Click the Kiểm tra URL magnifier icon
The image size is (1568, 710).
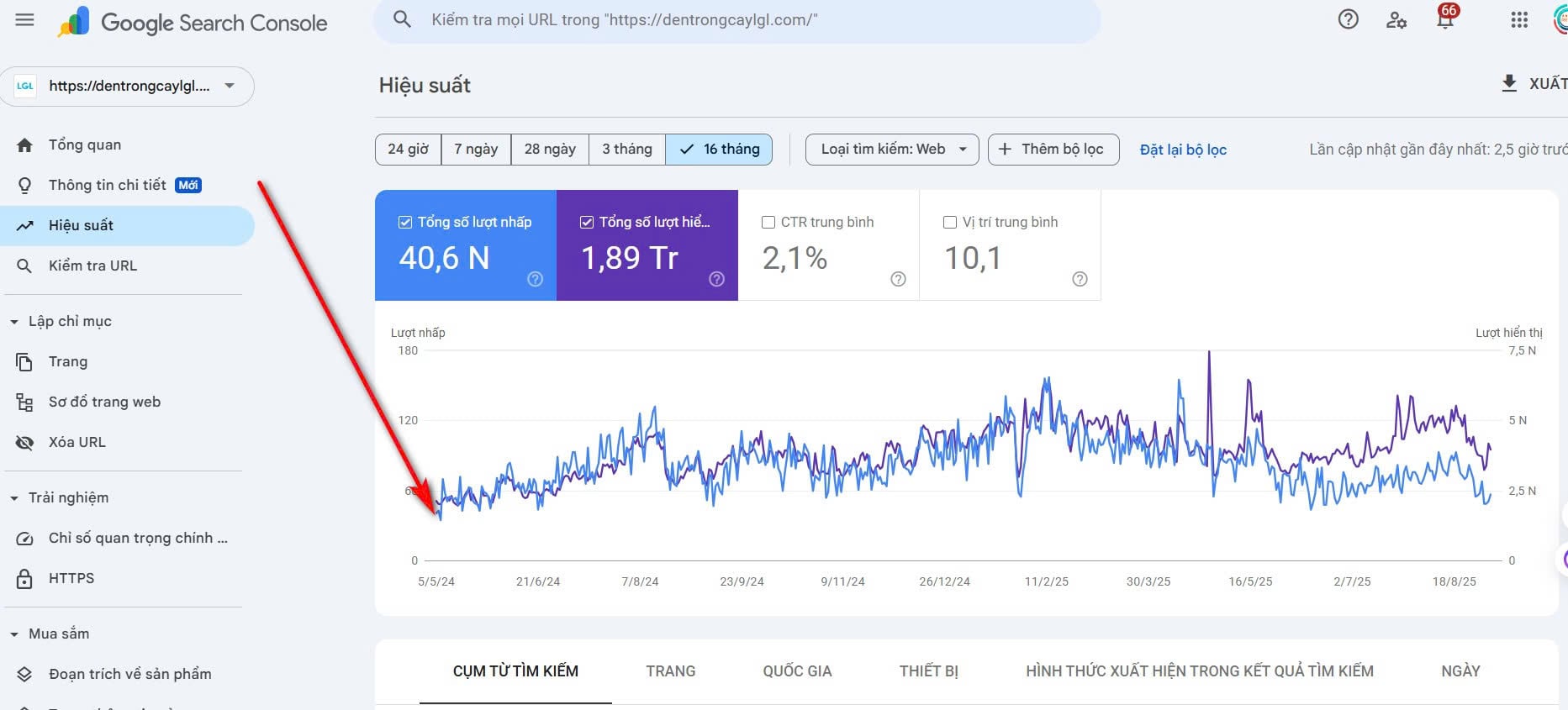(x=25, y=266)
